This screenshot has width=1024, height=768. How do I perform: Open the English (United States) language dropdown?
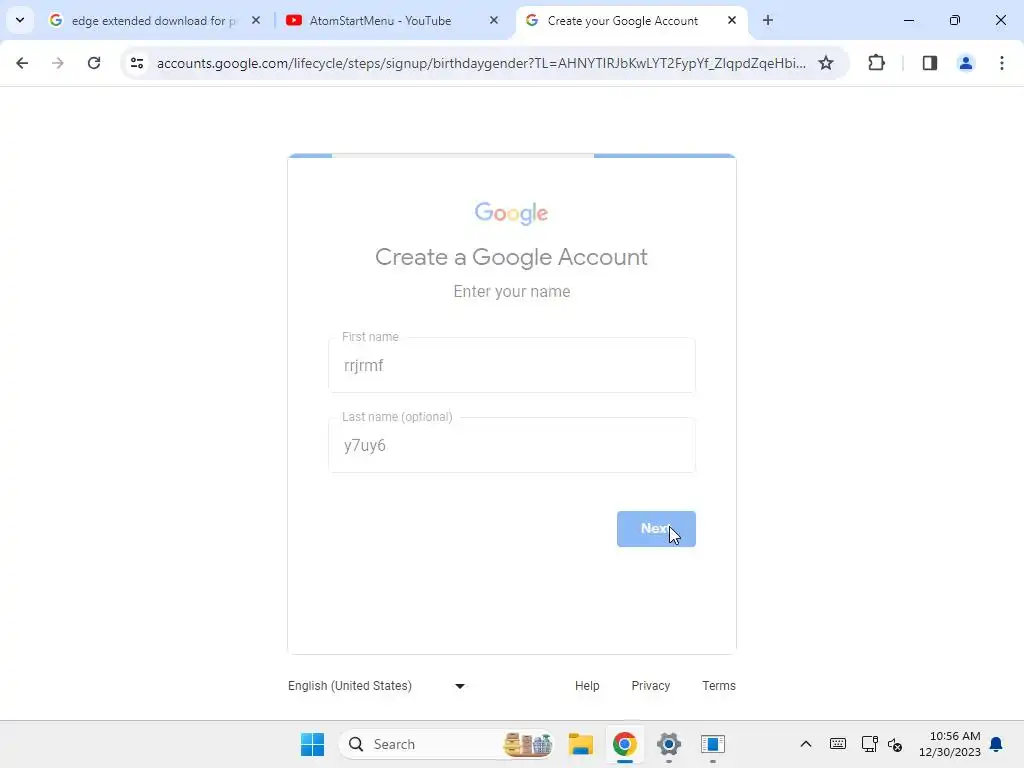coord(377,686)
